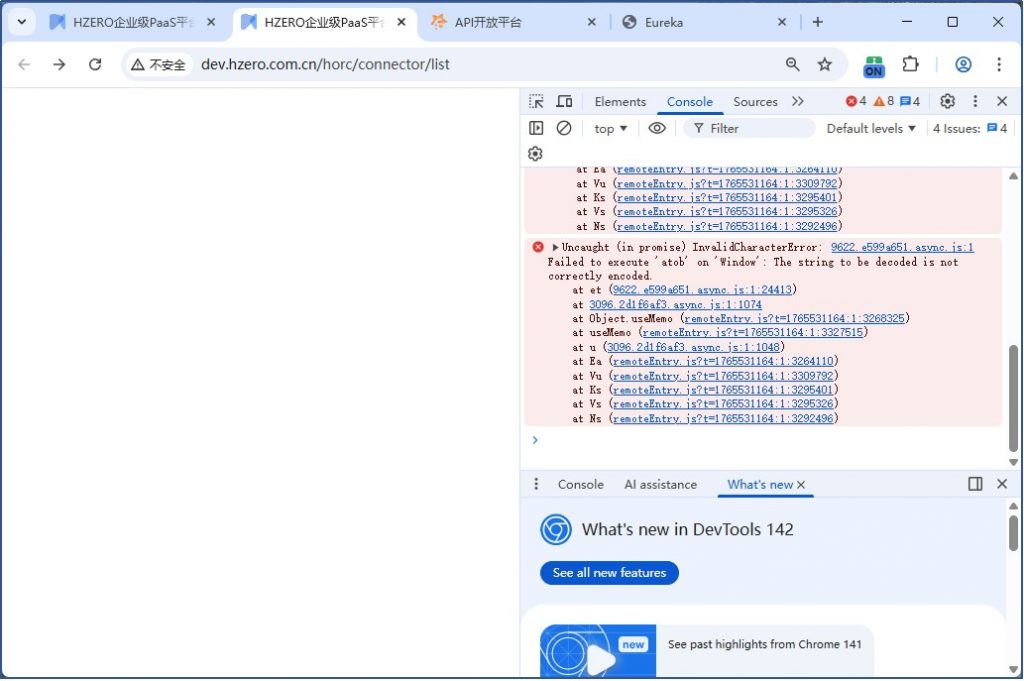The width and height of the screenshot is (1024, 681).
Task: Bookmark this page with the star icon
Action: point(825,64)
